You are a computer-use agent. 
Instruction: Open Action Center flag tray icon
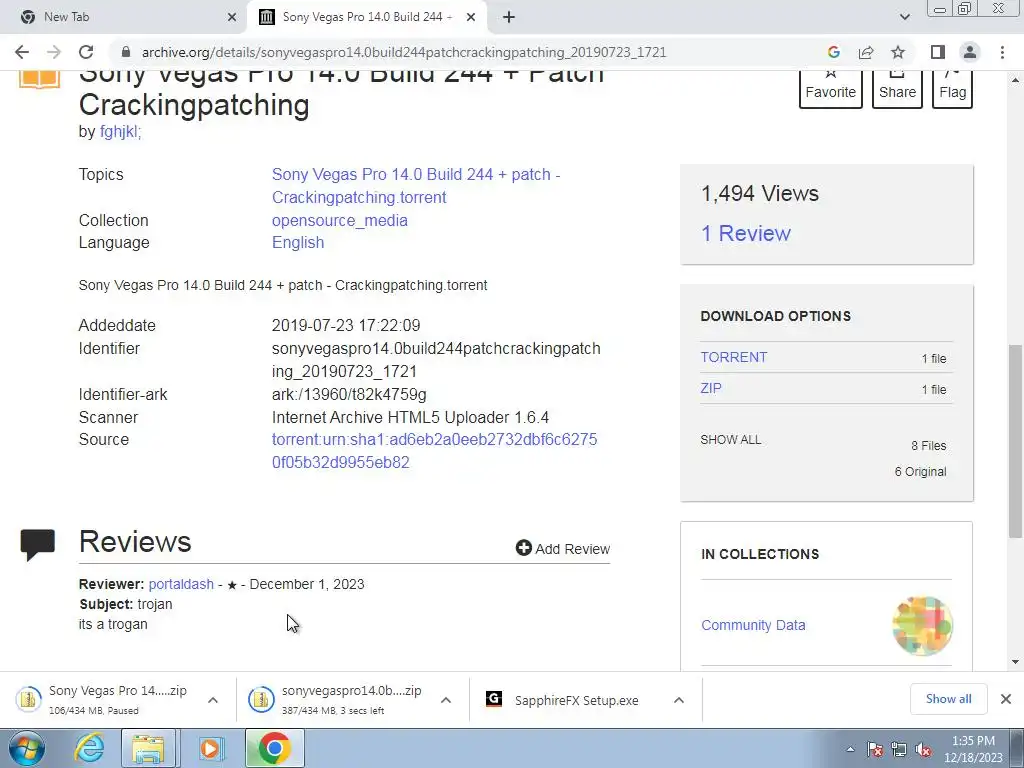click(x=875, y=749)
